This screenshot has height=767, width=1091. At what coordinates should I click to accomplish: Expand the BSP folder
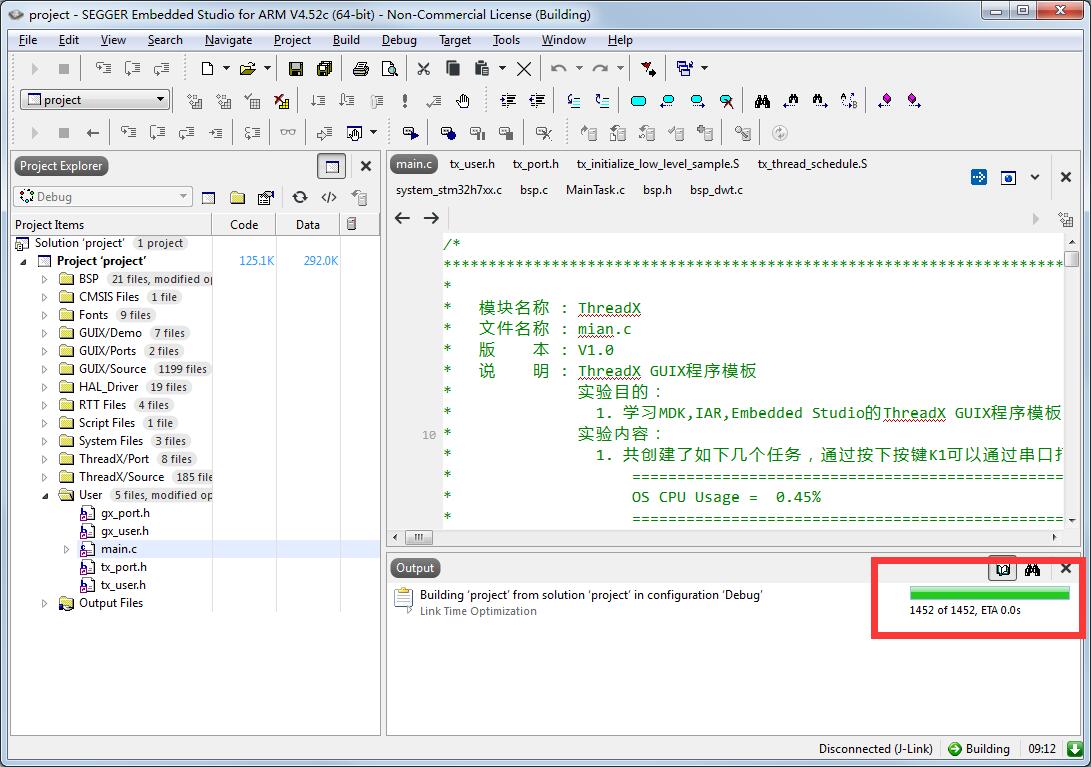(45, 279)
